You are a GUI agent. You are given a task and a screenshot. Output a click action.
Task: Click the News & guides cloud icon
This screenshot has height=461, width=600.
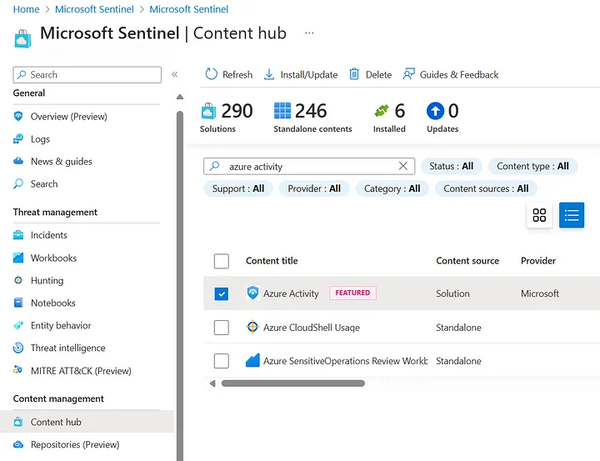[18, 161]
